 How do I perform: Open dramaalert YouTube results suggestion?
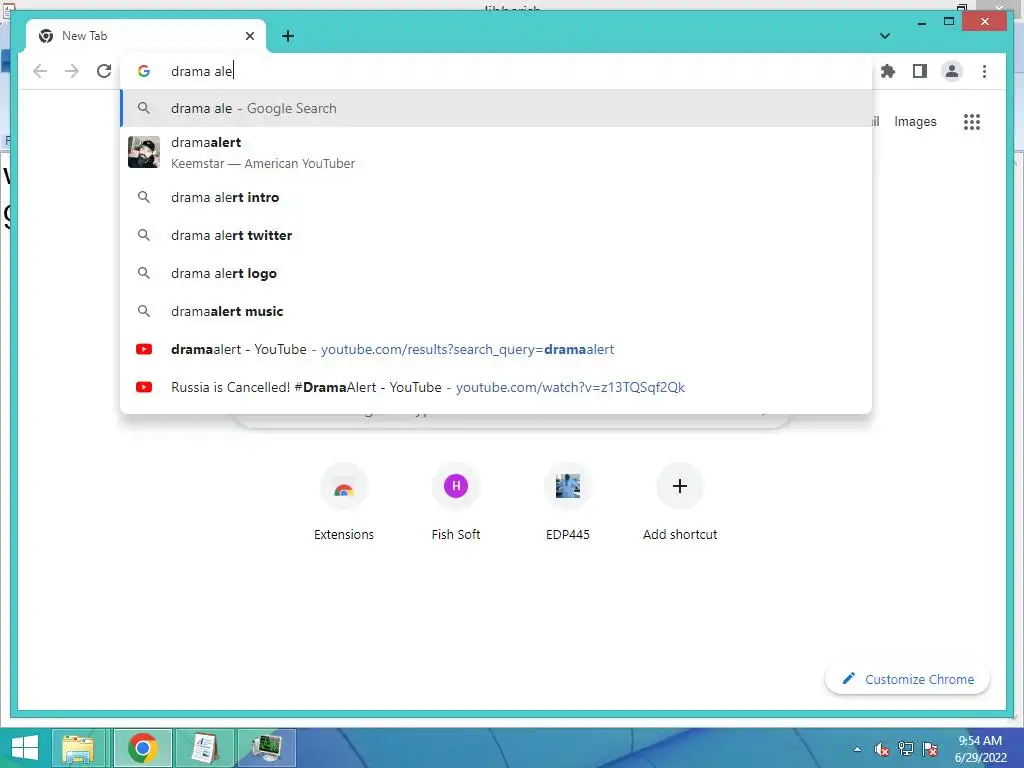pos(496,349)
